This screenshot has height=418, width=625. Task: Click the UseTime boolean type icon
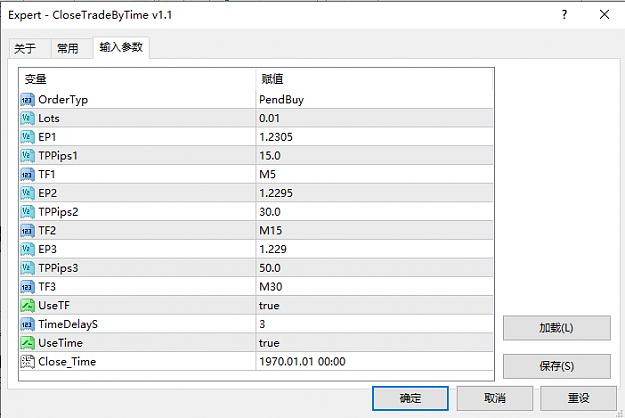click(x=28, y=343)
